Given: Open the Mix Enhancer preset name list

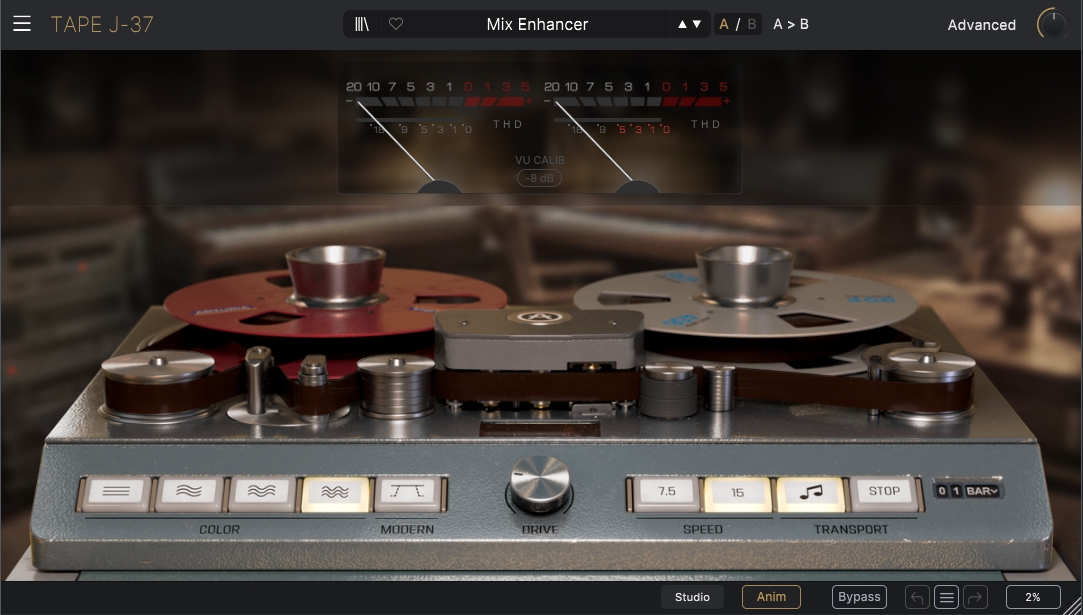Looking at the screenshot, I should point(537,24).
